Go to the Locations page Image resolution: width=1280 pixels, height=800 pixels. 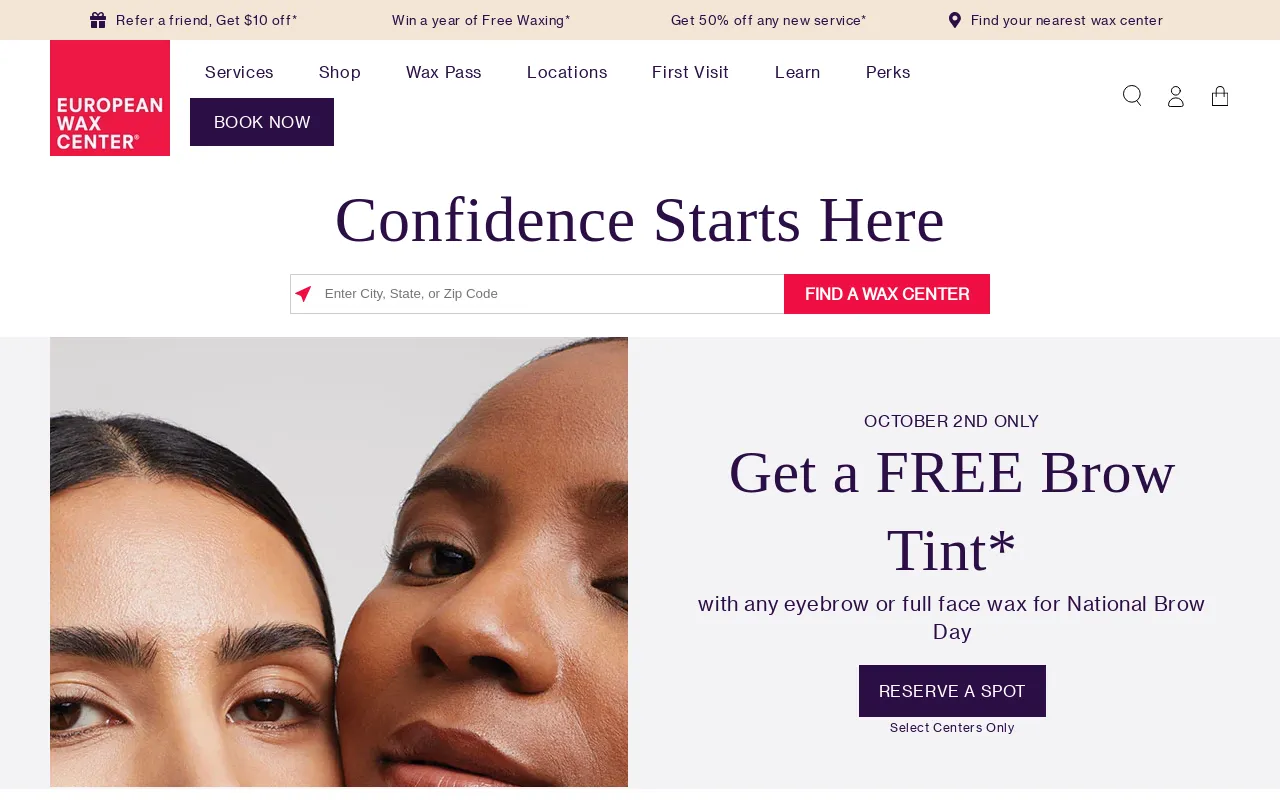coord(567,72)
